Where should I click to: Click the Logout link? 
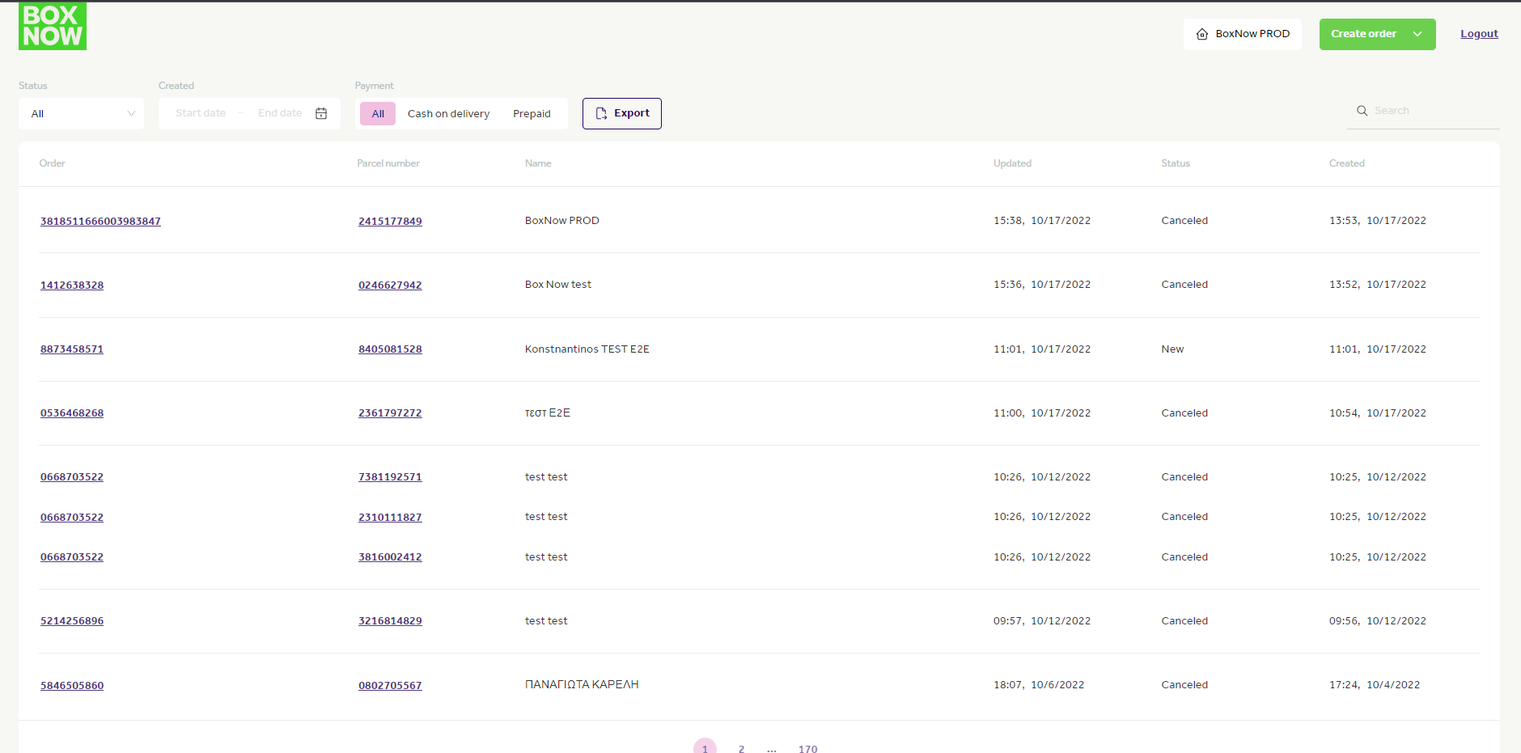click(x=1479, y=34)
